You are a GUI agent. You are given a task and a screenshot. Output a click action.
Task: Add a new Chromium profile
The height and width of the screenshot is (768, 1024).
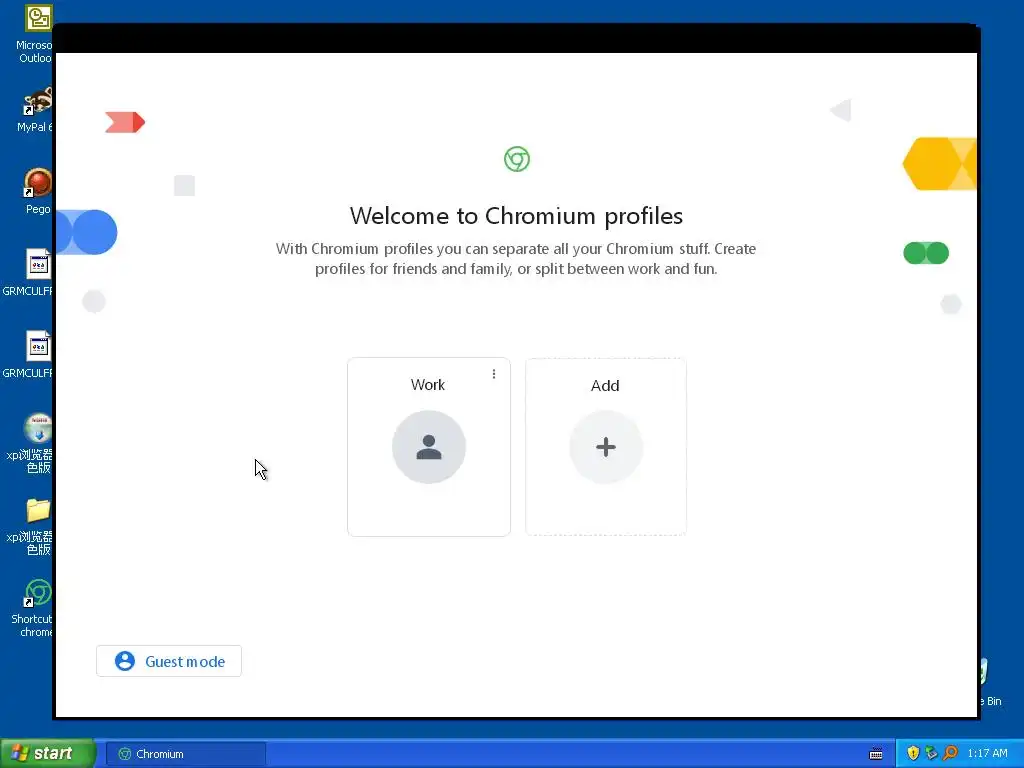click(605, 447)
